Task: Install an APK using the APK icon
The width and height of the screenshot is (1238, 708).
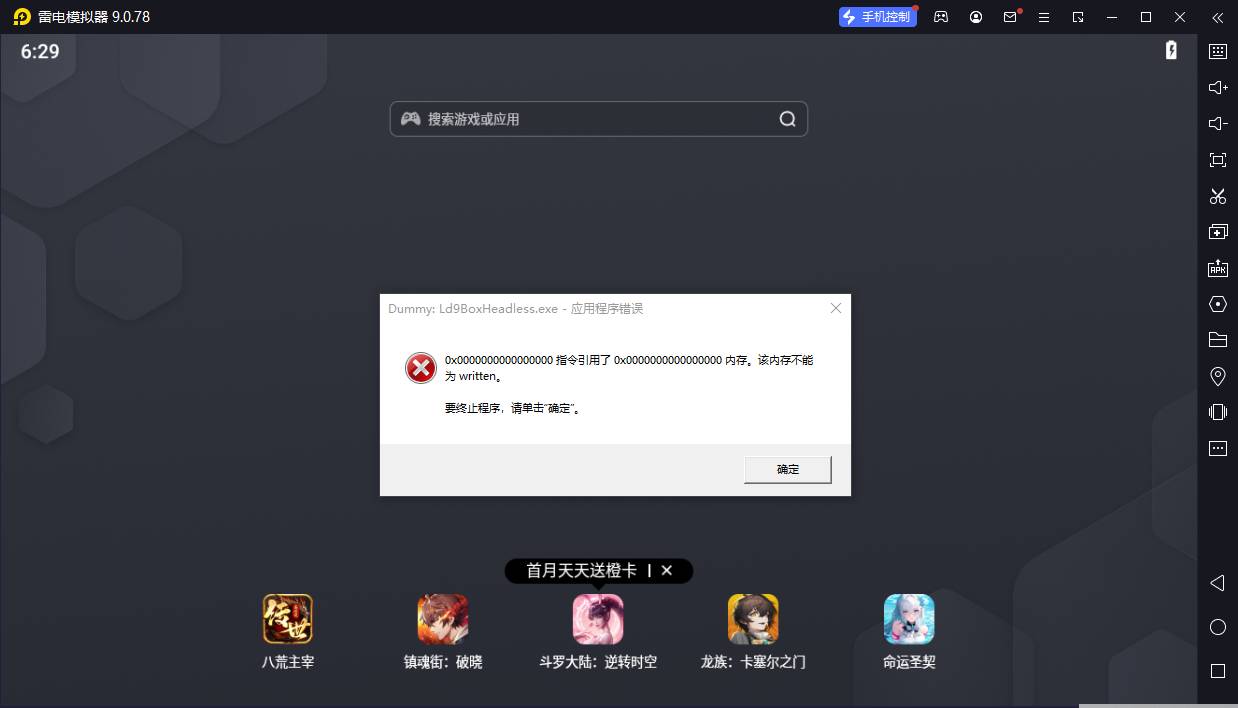Action: tap(1218, 268)
